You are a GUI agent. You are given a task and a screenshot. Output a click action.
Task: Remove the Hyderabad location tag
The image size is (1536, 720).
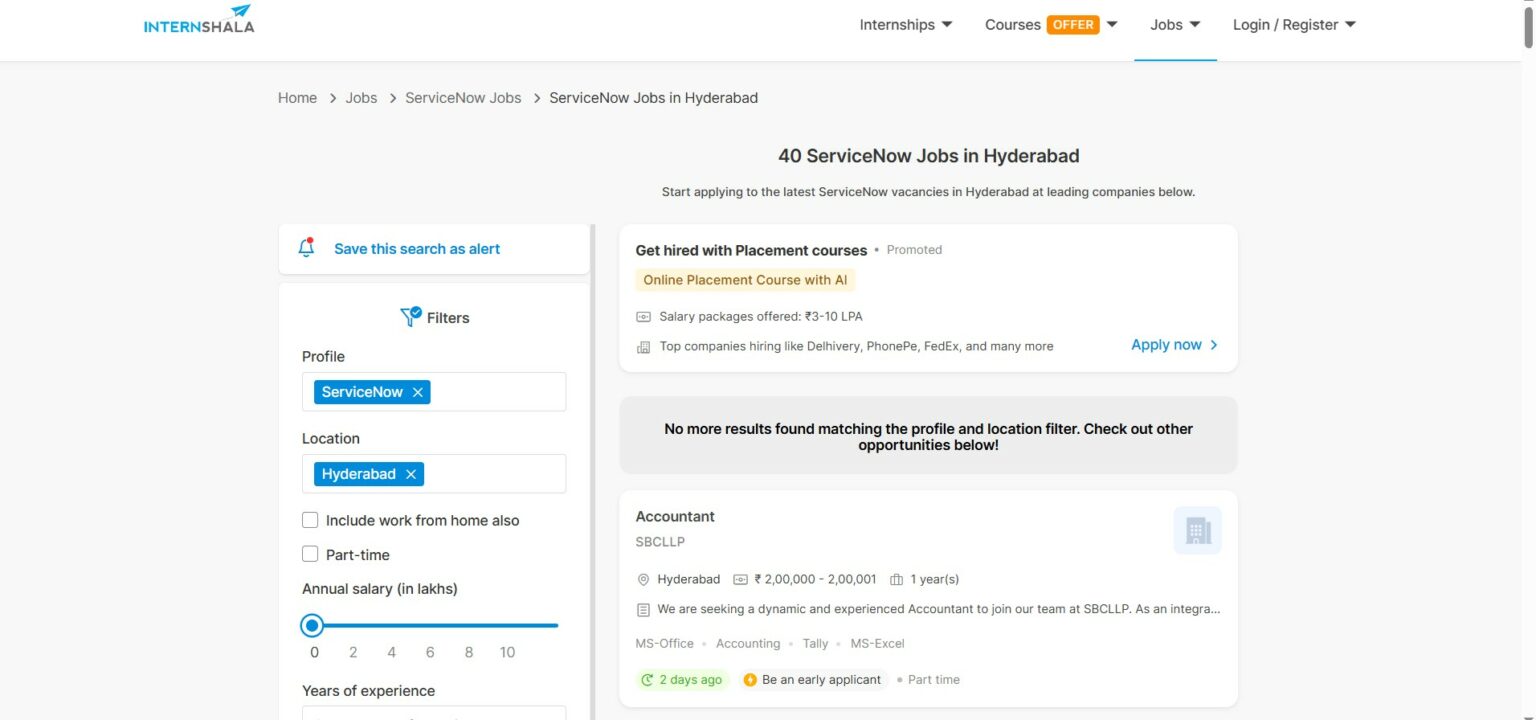[x=410, y=474]
